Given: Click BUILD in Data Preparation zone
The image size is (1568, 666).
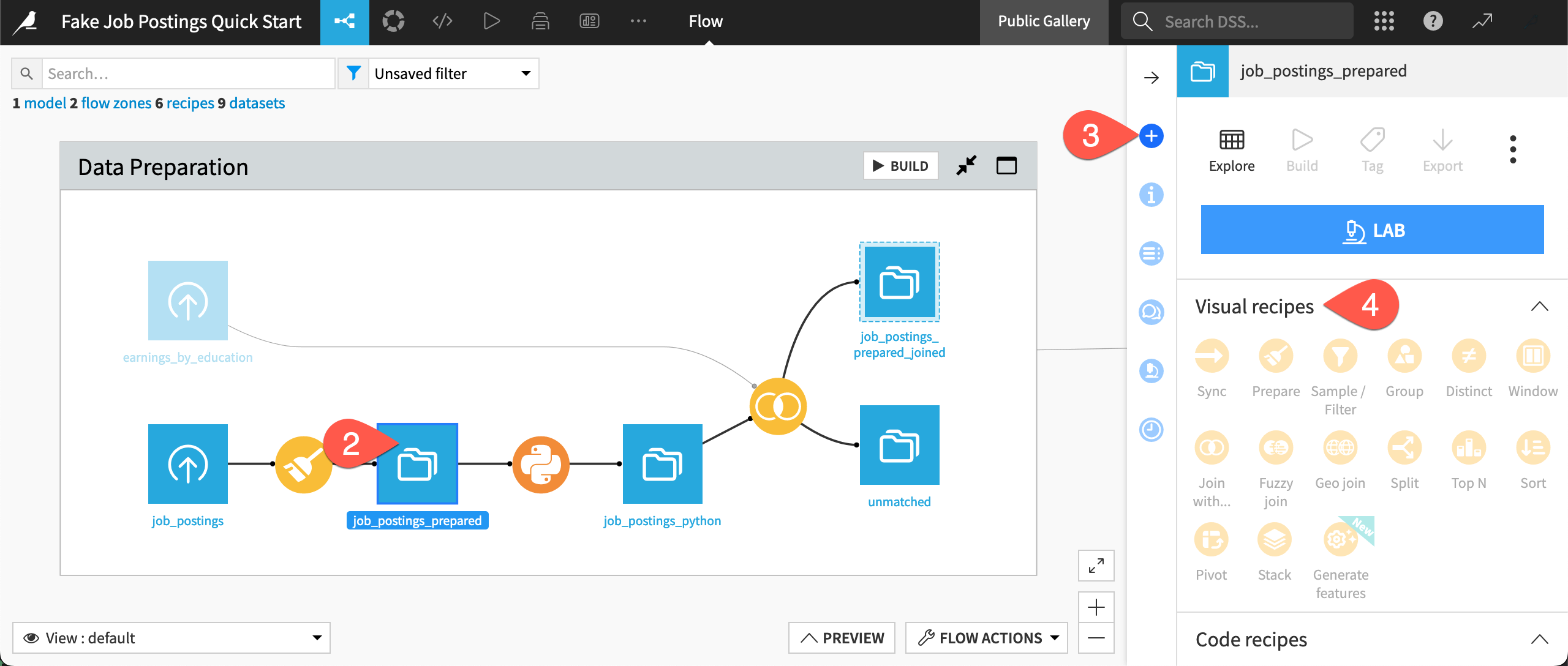Looking at the screenshot, I should pos(900,166).
